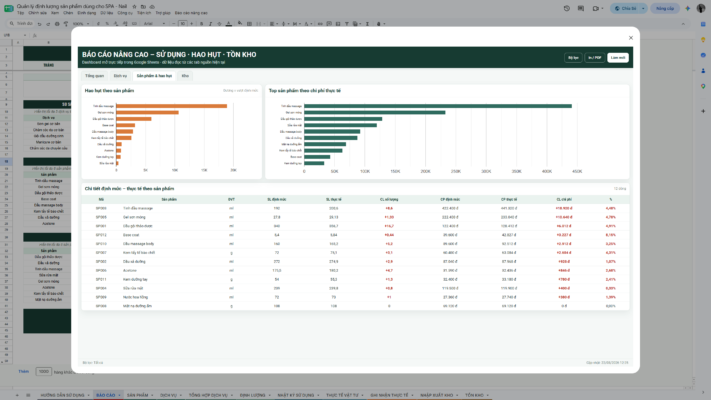
Task: Switch to HƯỚNG DẪN SỬ DỤNG sheet tab
Action: [62, 395]
